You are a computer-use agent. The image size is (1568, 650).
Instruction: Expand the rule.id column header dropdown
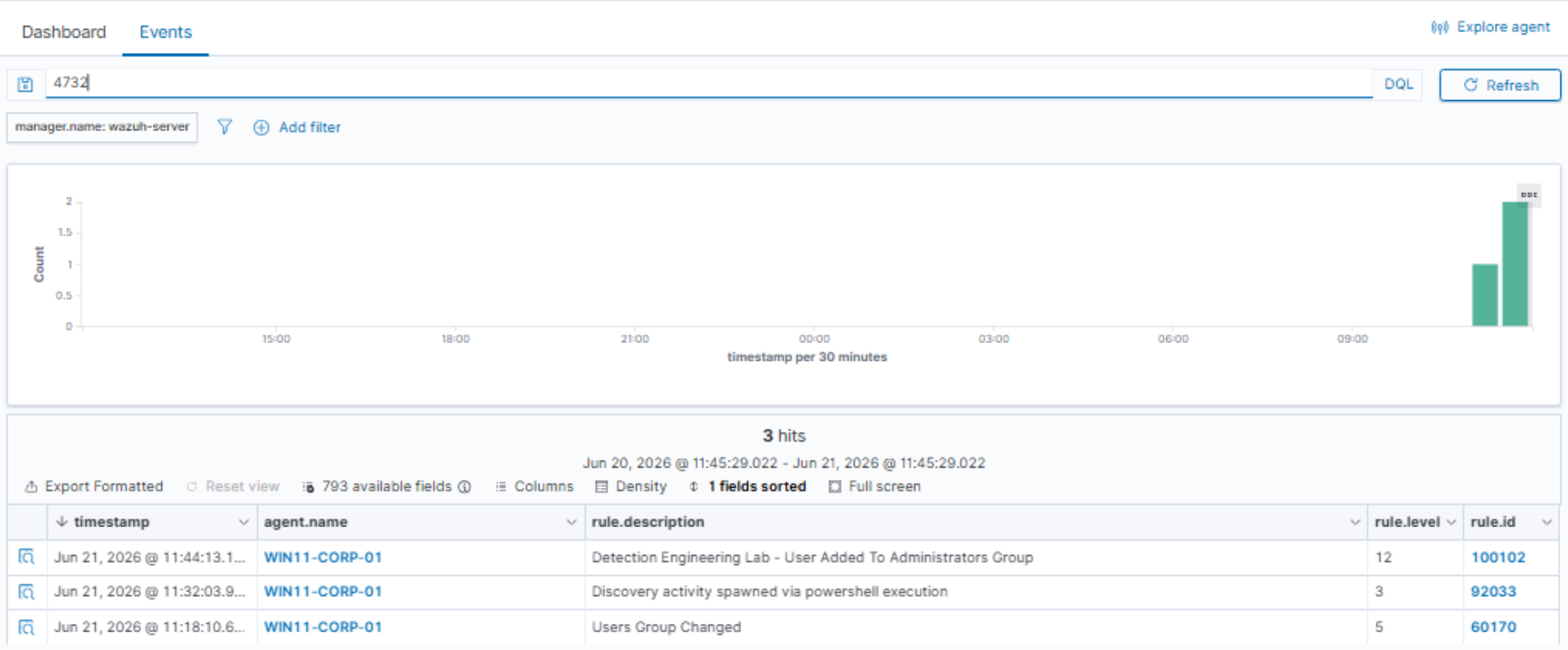pyautogui.click(x=1547, y=522)
